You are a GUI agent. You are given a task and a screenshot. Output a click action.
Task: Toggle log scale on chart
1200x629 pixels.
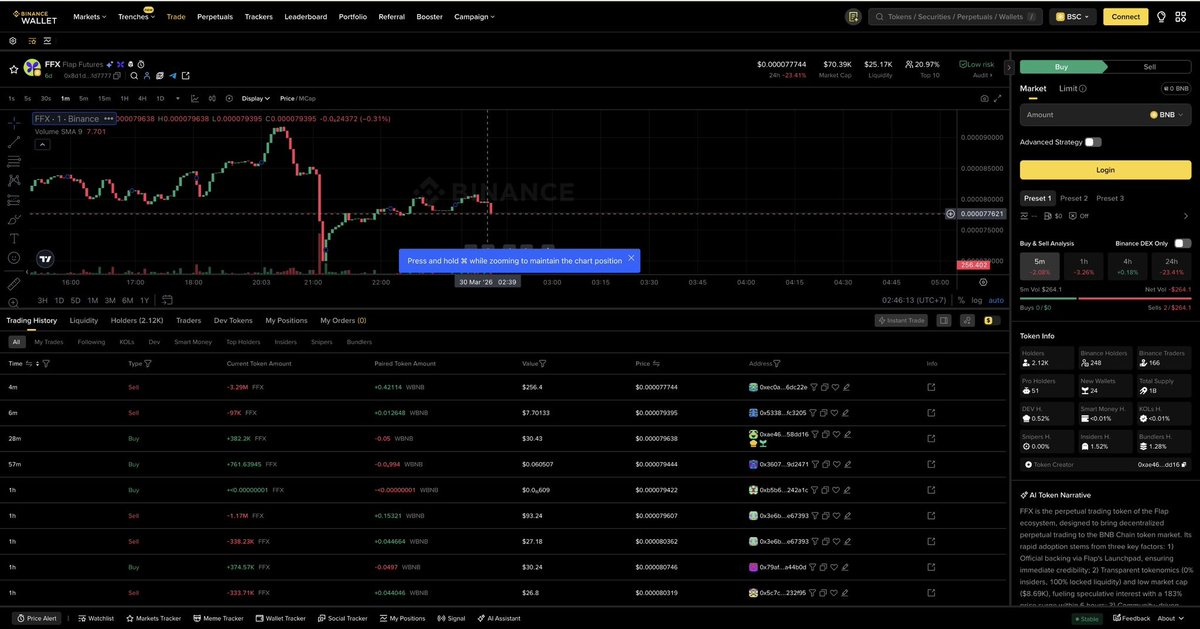(976, 300)
